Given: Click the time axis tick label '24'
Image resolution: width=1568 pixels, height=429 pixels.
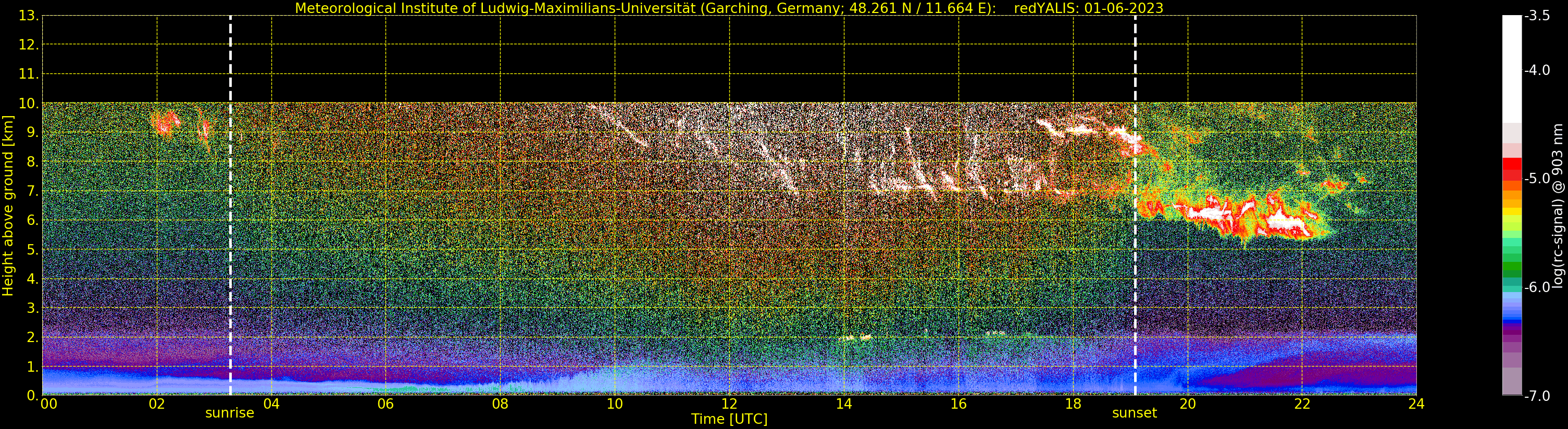Looking at the screenshot, I should pyautogui.click(x=1416, y=404).
